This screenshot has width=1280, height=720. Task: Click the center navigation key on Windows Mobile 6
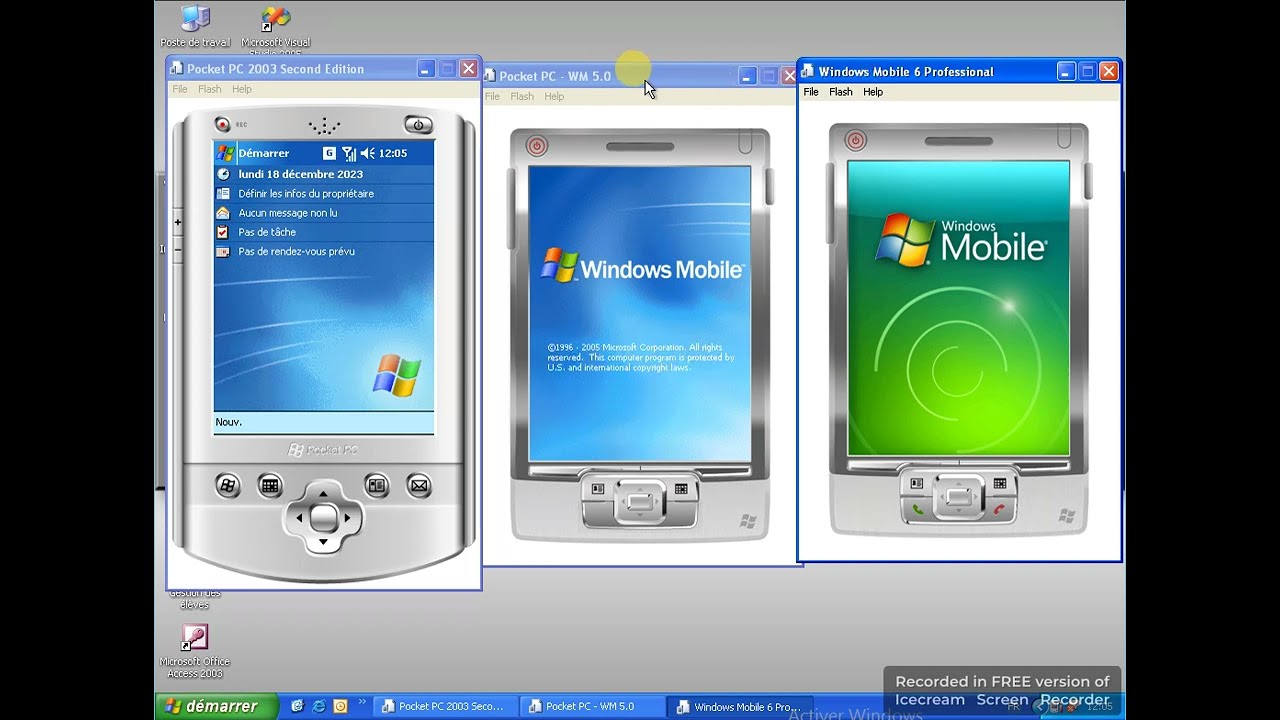pyautogui.click(x=959, y=496)
